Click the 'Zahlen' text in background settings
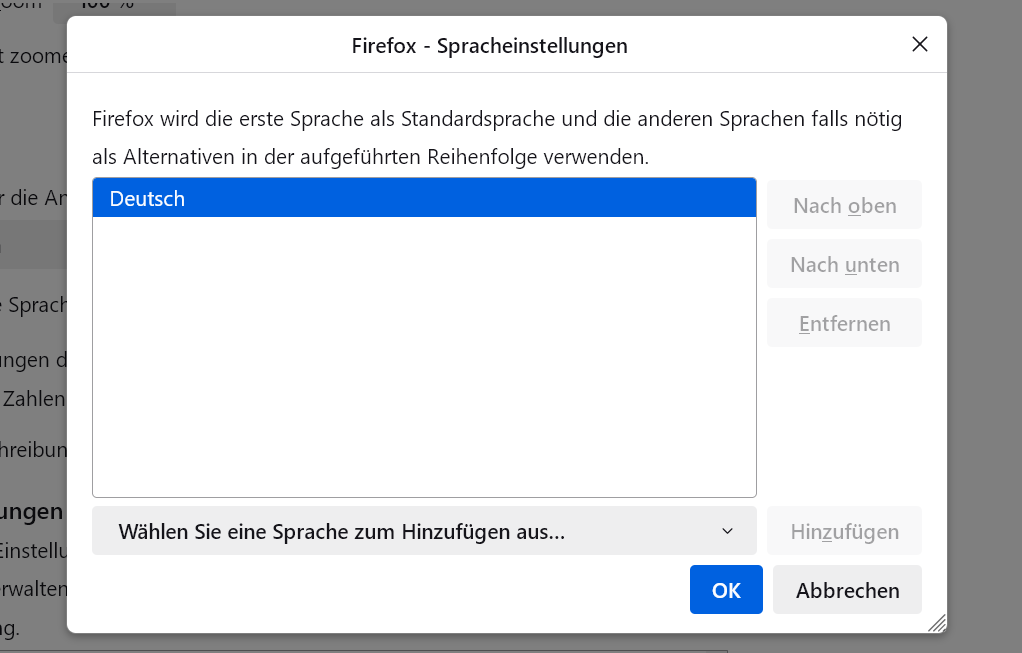 (x=34, y=399)
